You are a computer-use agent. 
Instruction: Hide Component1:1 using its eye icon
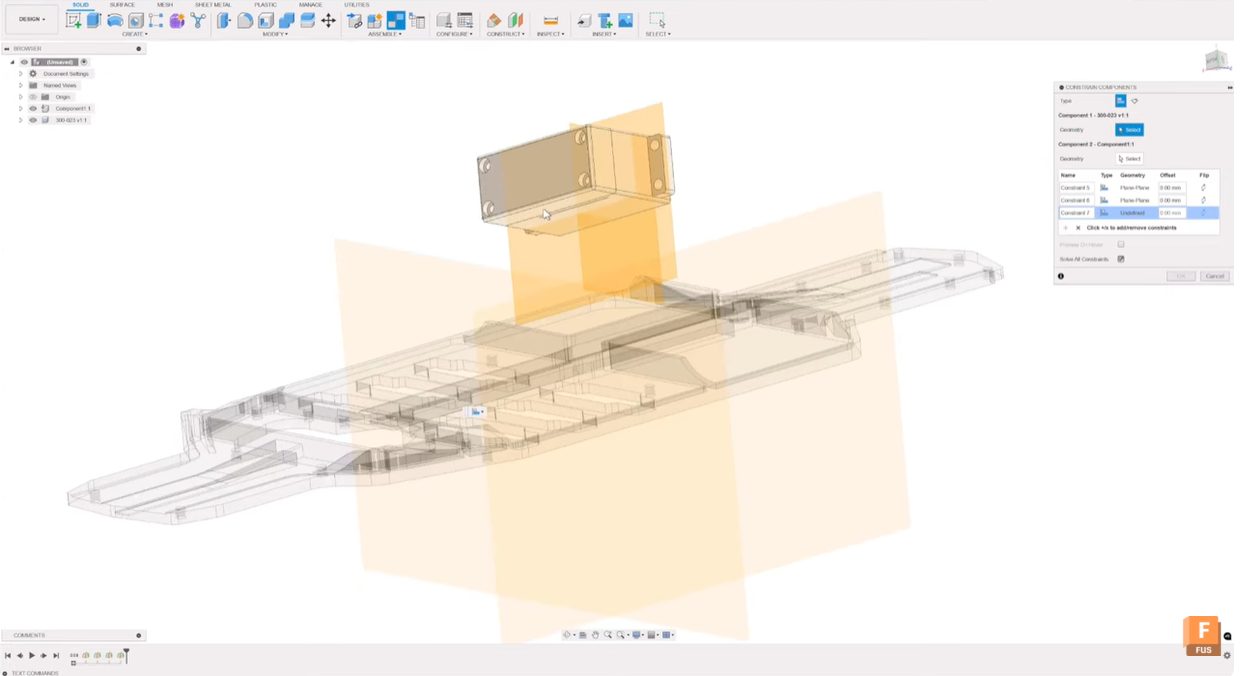coord(33,108)
